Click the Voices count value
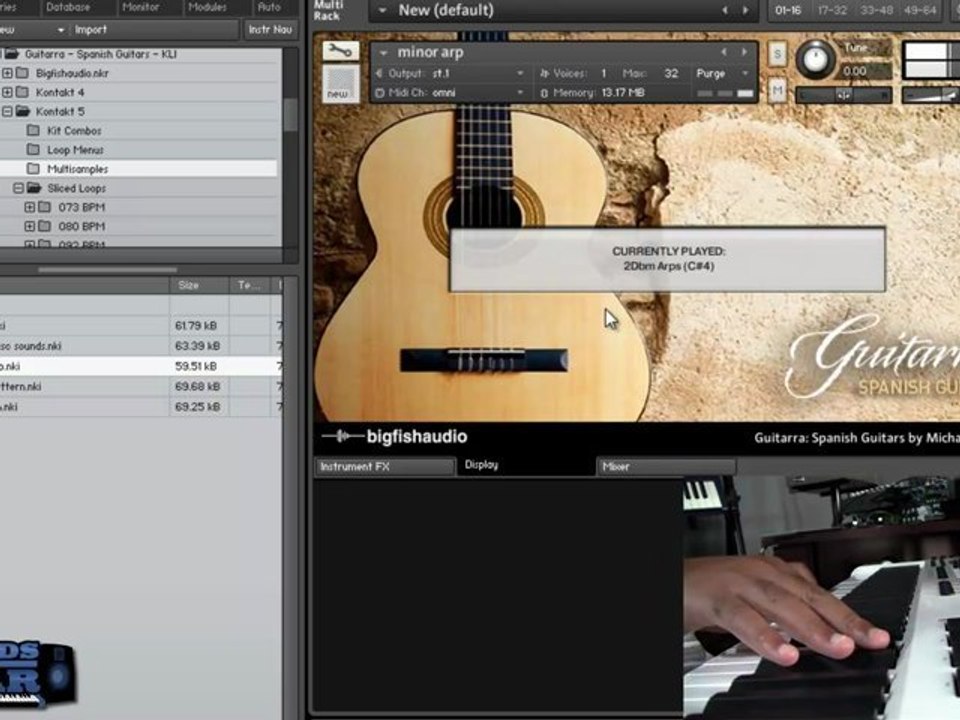The width and height of the screenshot is (960, 720). pyautogui.click(x=603, y=73)
